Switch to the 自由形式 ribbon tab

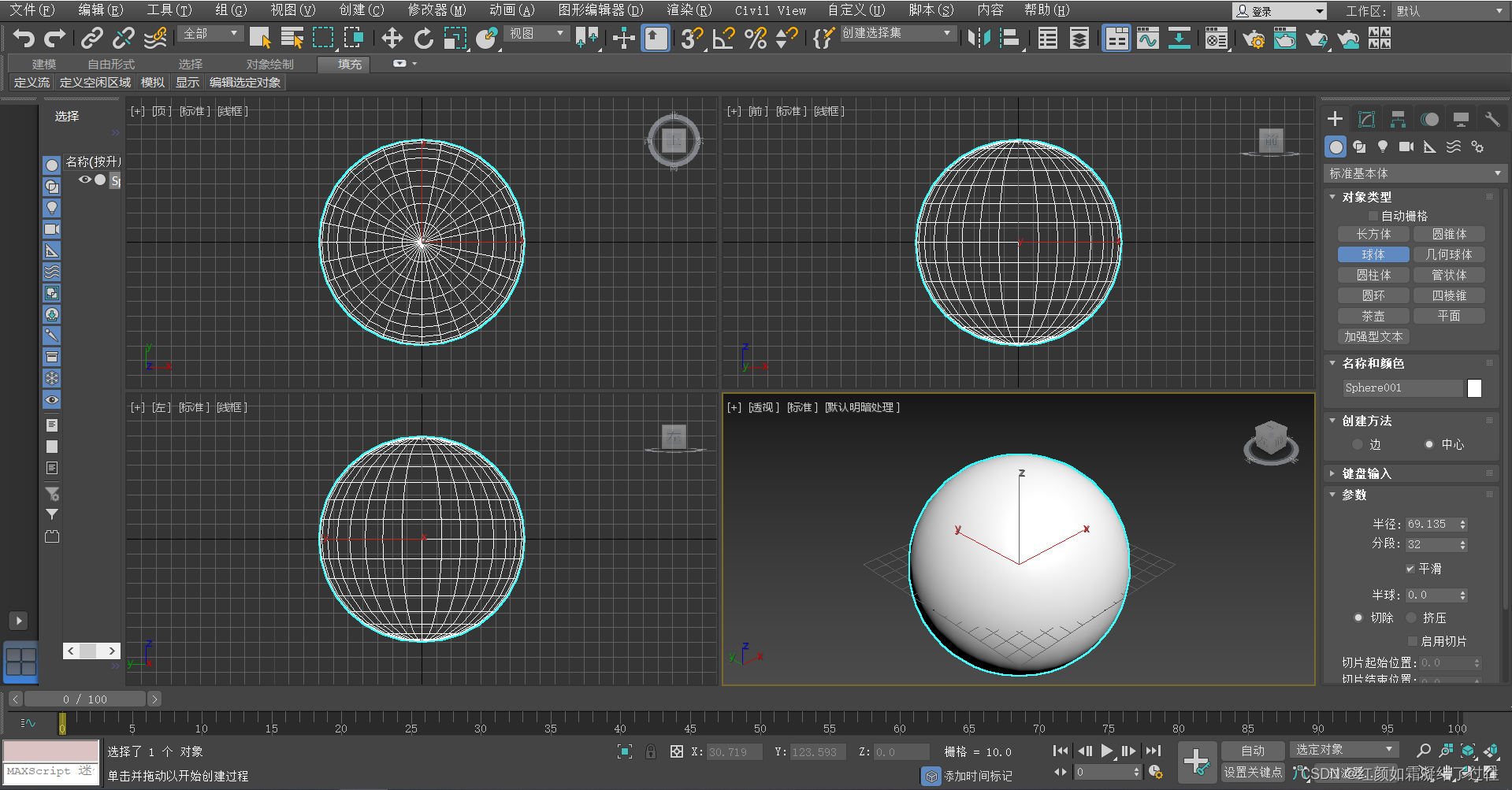point(111,64)
